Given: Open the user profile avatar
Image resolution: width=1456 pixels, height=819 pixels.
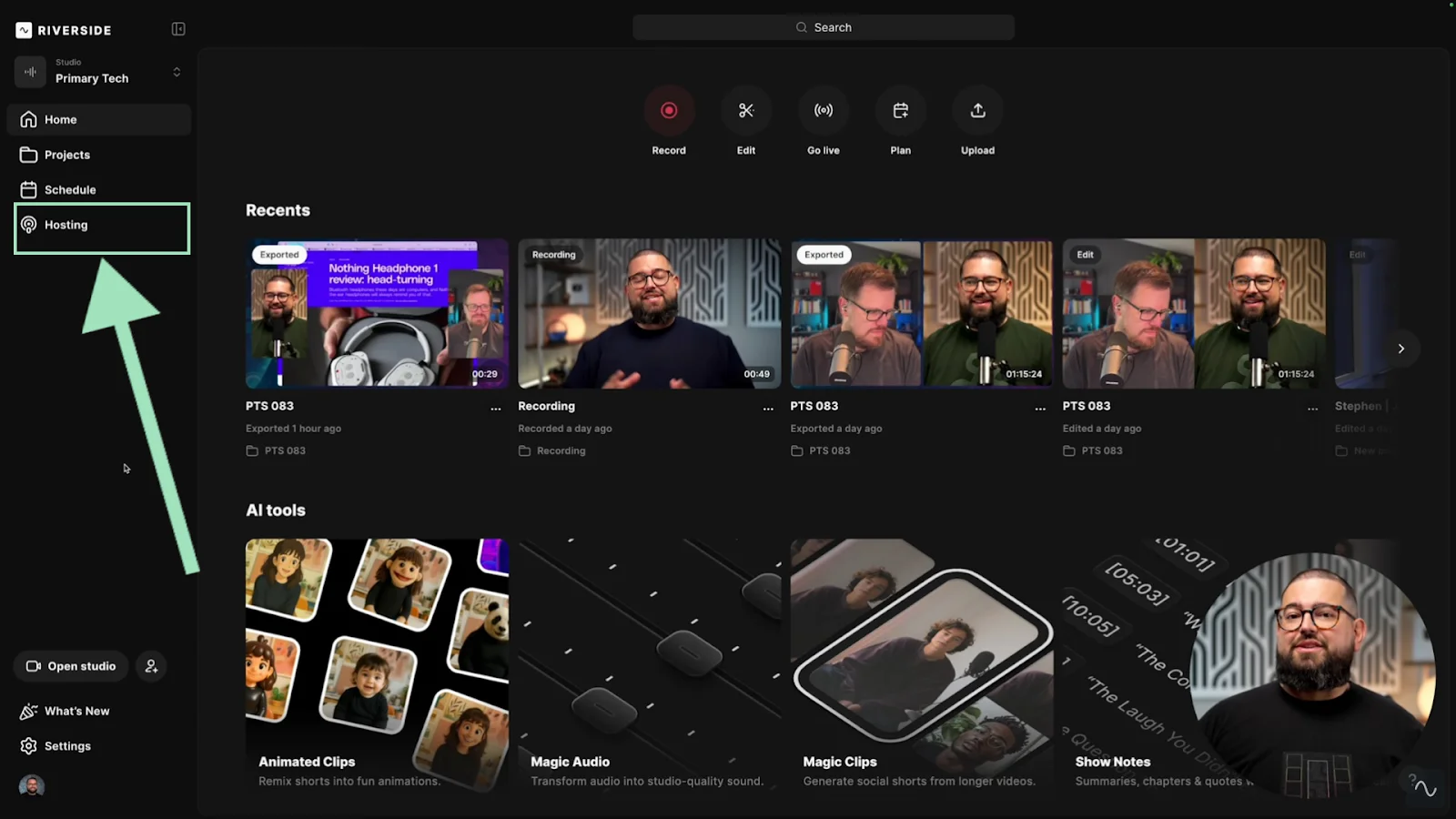Looking at the screenshot, I should [x=32, y=786].
